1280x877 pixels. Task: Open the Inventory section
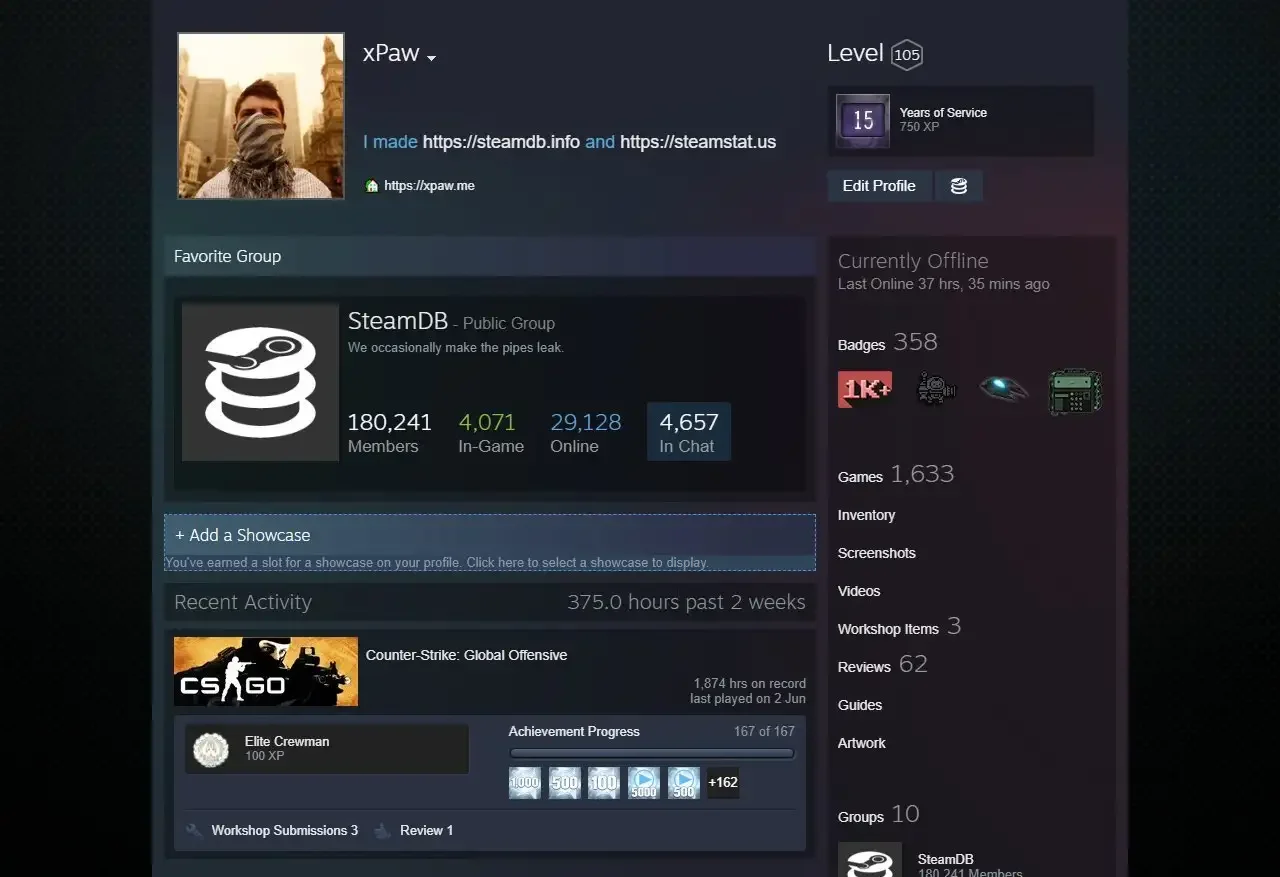[x=866, y=515]
